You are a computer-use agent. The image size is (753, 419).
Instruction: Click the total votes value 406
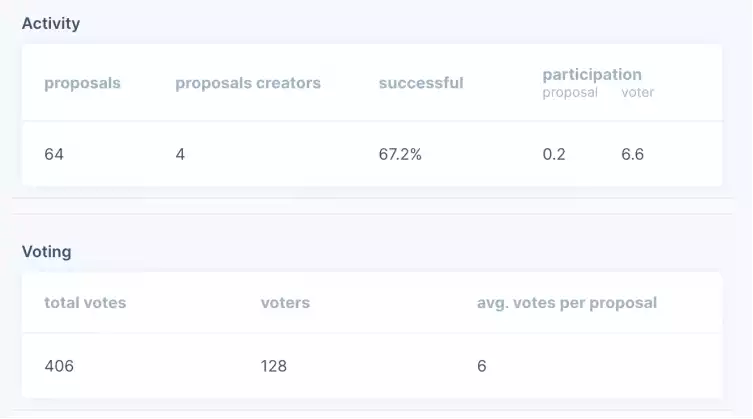click(59, 366)
